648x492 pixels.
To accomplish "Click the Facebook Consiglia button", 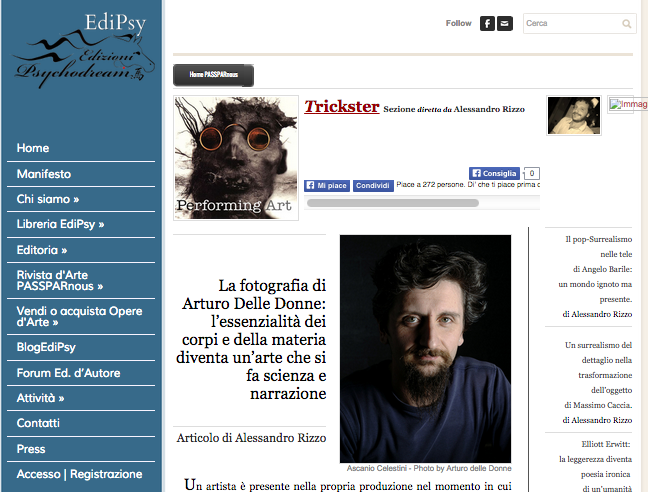I will click(494, 173).
